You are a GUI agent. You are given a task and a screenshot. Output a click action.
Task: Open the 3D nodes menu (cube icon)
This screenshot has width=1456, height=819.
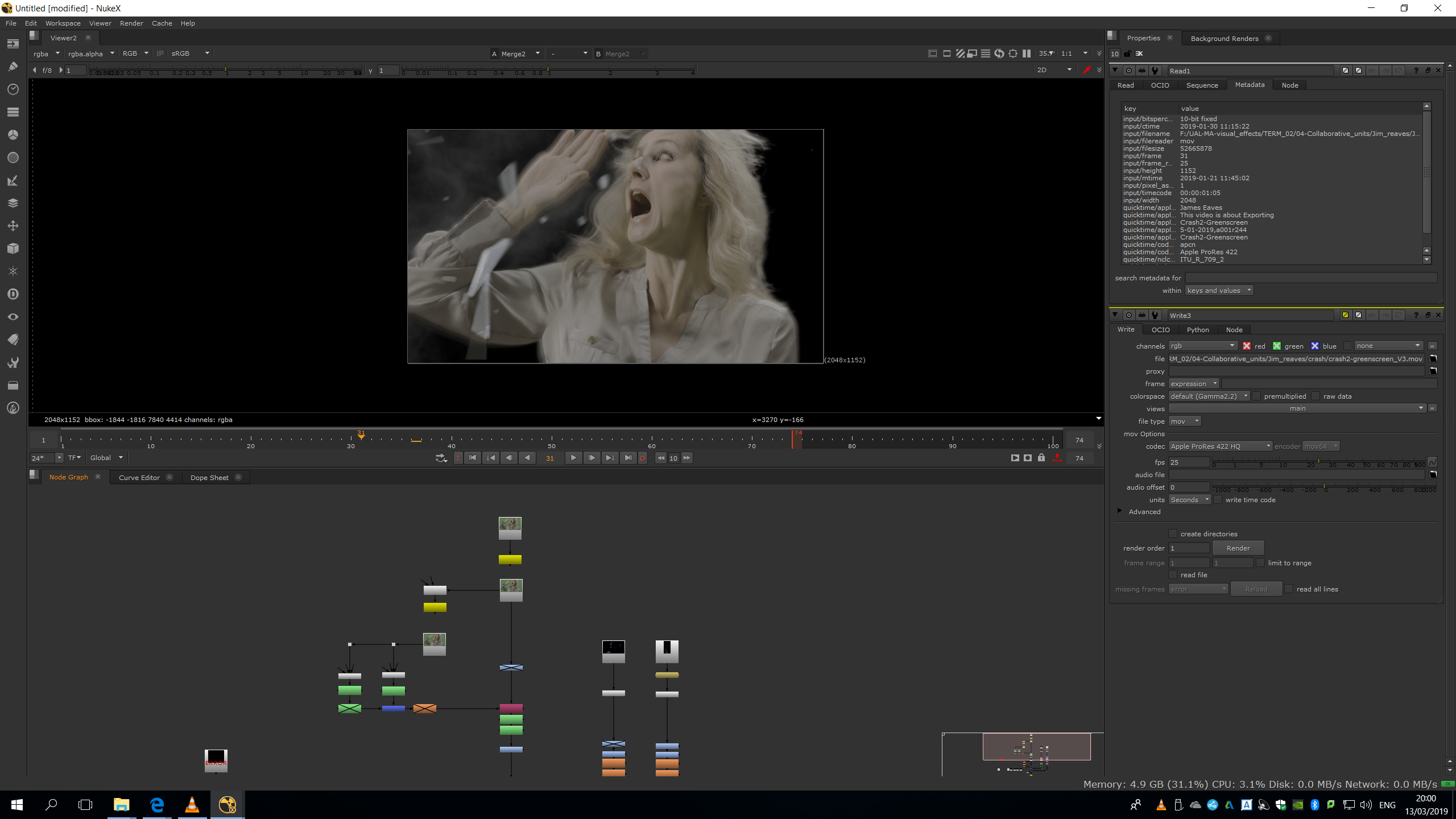coord(13,249)
